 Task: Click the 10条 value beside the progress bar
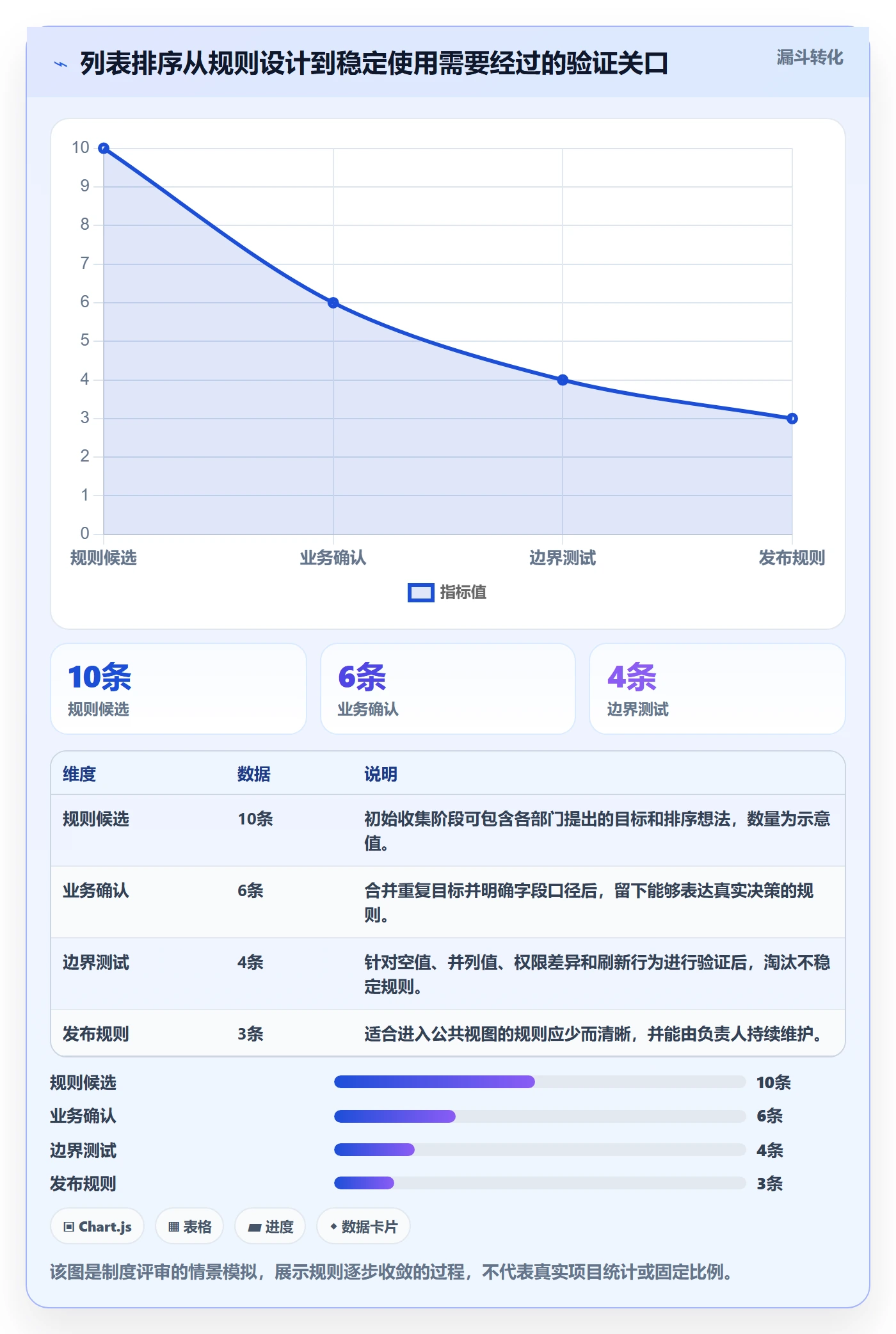[774, 1083]
